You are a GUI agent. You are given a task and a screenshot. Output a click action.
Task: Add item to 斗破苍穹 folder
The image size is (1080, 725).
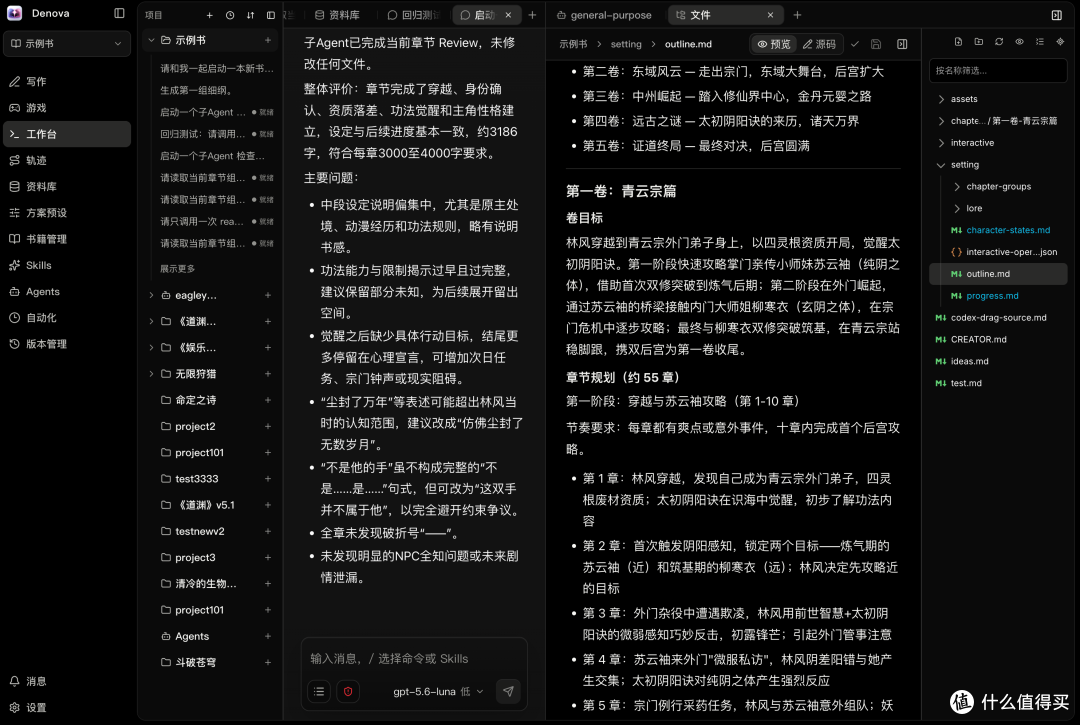[268, 662]
